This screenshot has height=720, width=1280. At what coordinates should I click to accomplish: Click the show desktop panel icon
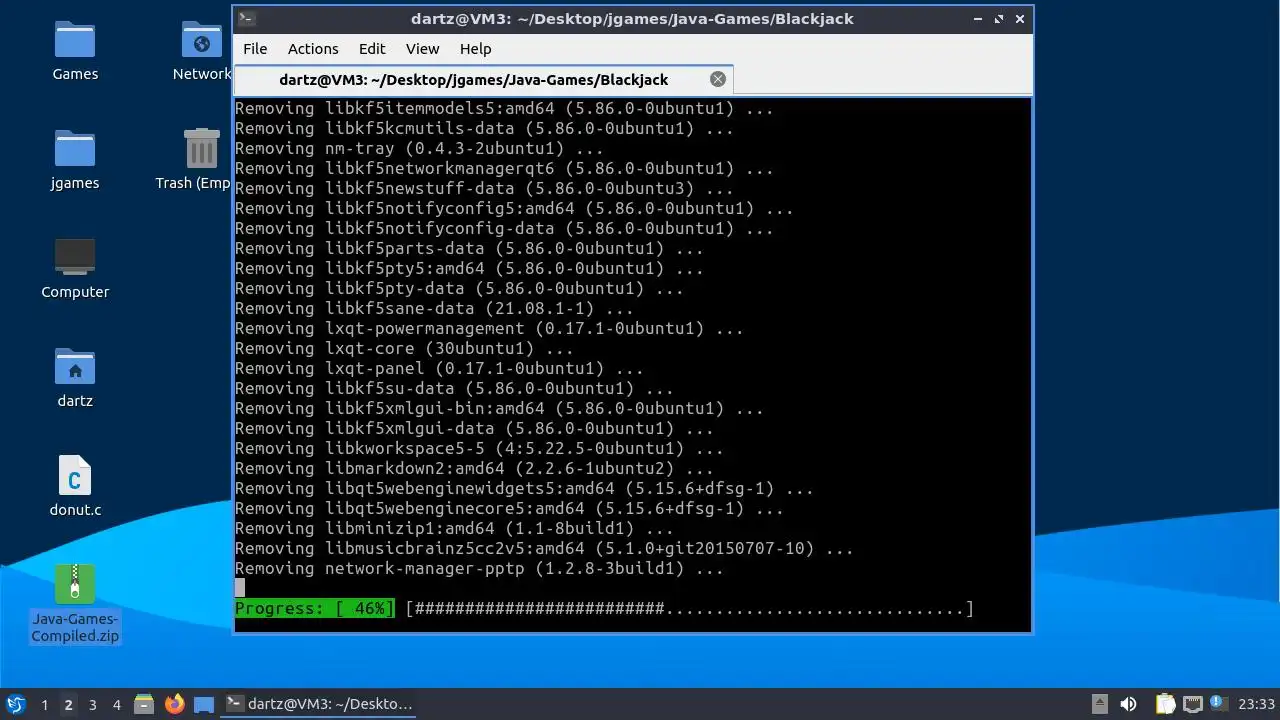tap(204, 704)
